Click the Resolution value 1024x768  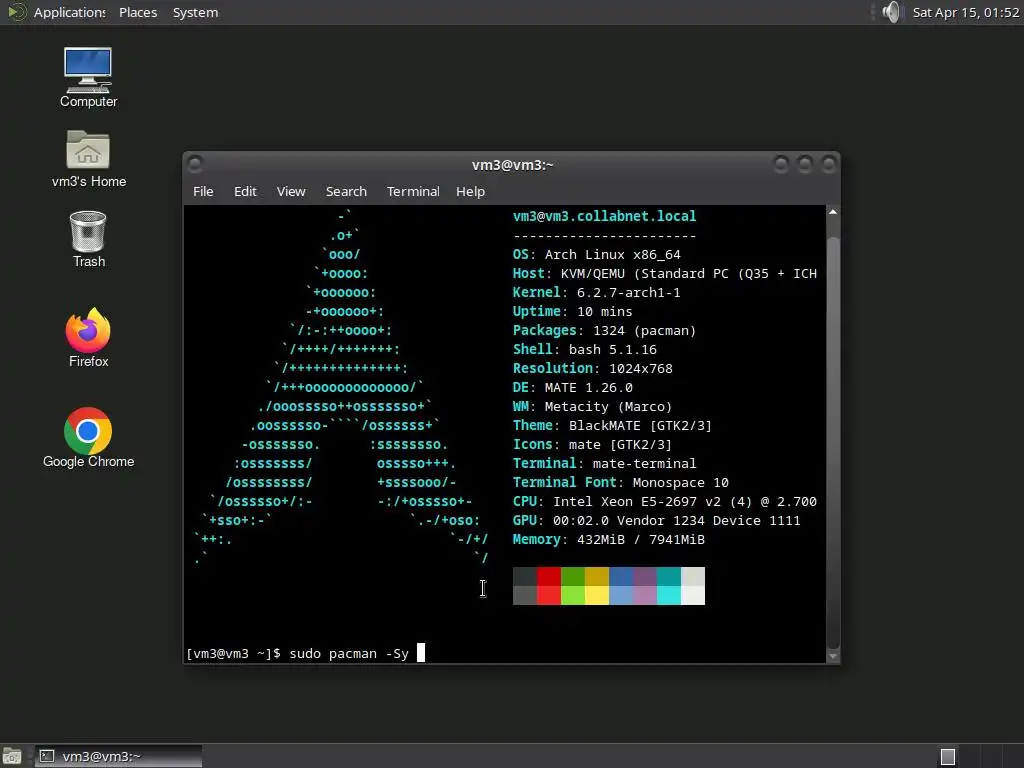(x=641, y=368)
